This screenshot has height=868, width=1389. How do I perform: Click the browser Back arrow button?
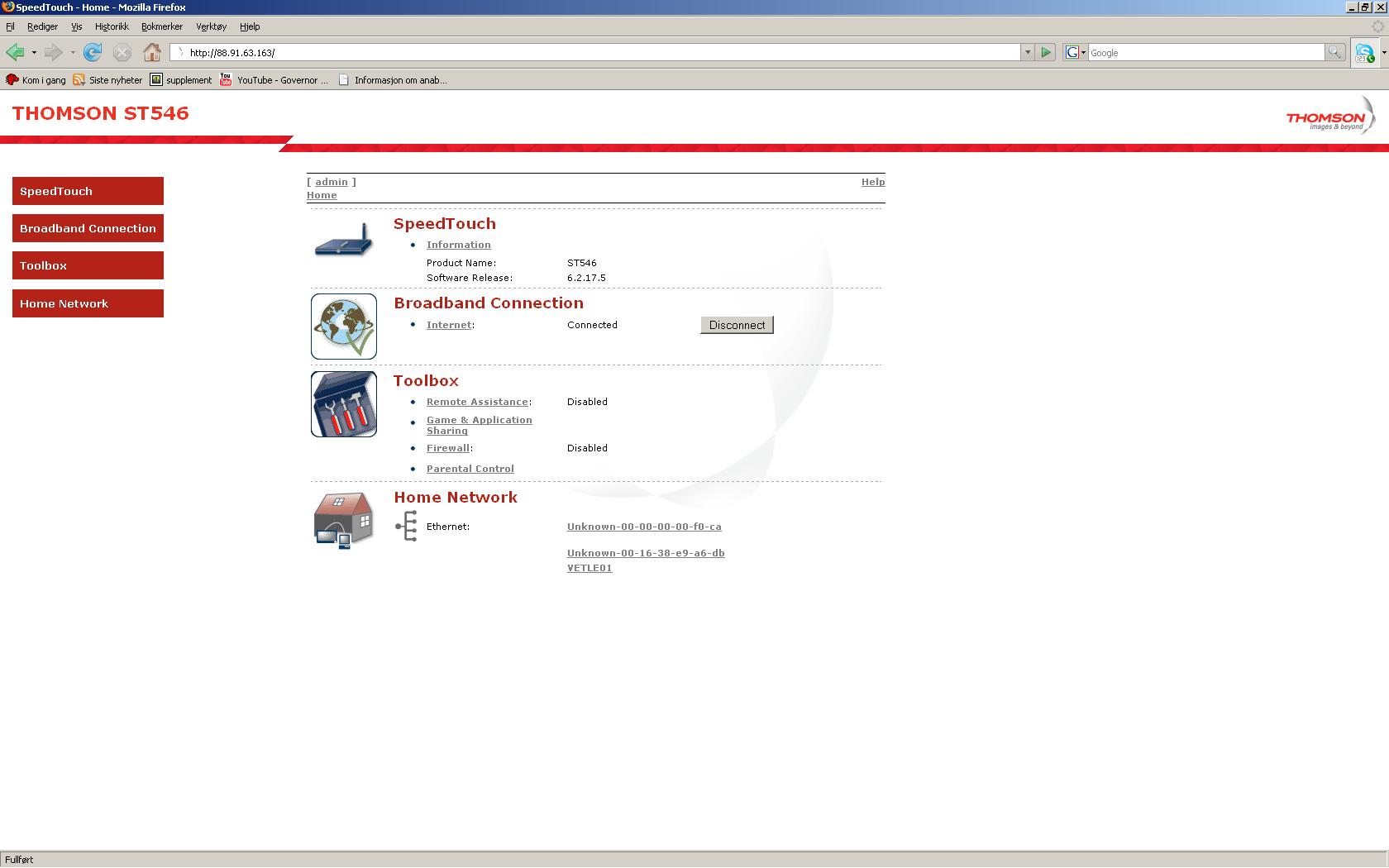tap(15, 52)
